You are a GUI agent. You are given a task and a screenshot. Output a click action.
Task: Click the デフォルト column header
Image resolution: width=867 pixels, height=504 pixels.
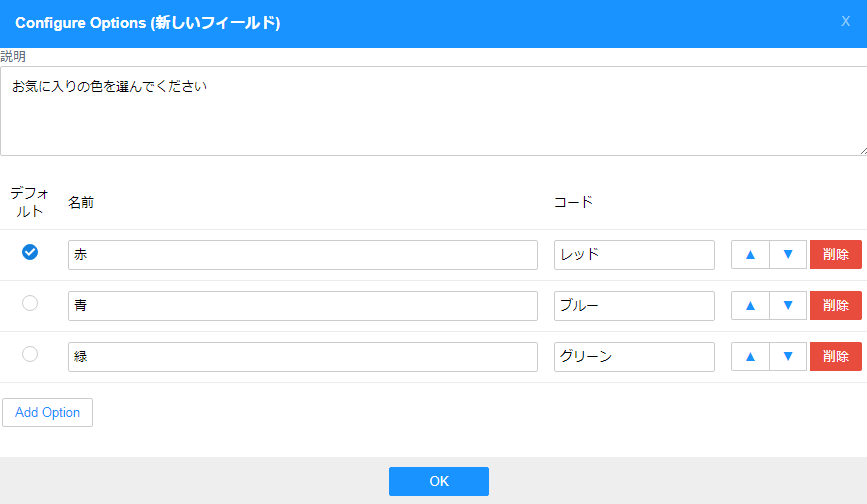click(29, 202)
